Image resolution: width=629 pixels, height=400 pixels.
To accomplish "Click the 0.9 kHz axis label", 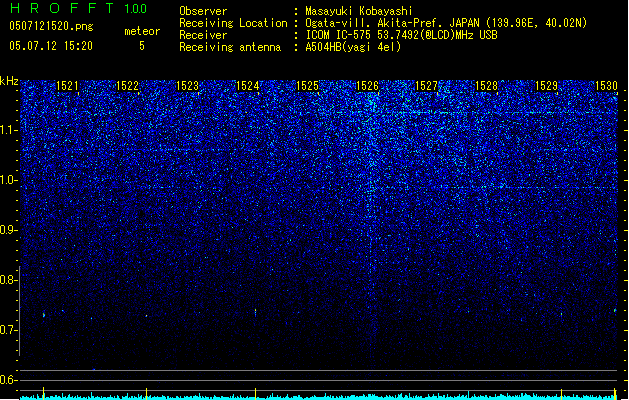I will [x=9, y=230].
